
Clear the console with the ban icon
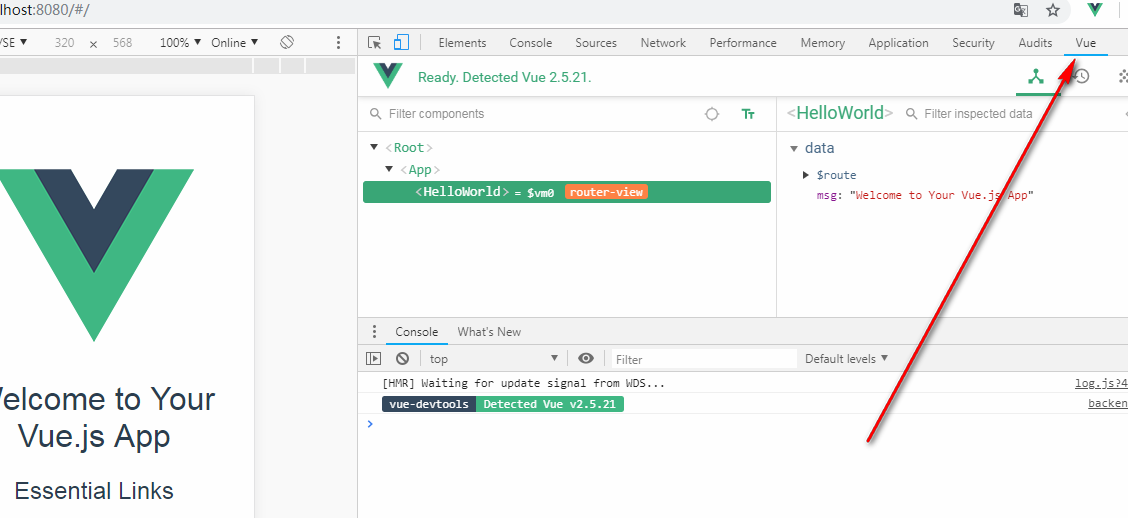(x=402, y=358)
